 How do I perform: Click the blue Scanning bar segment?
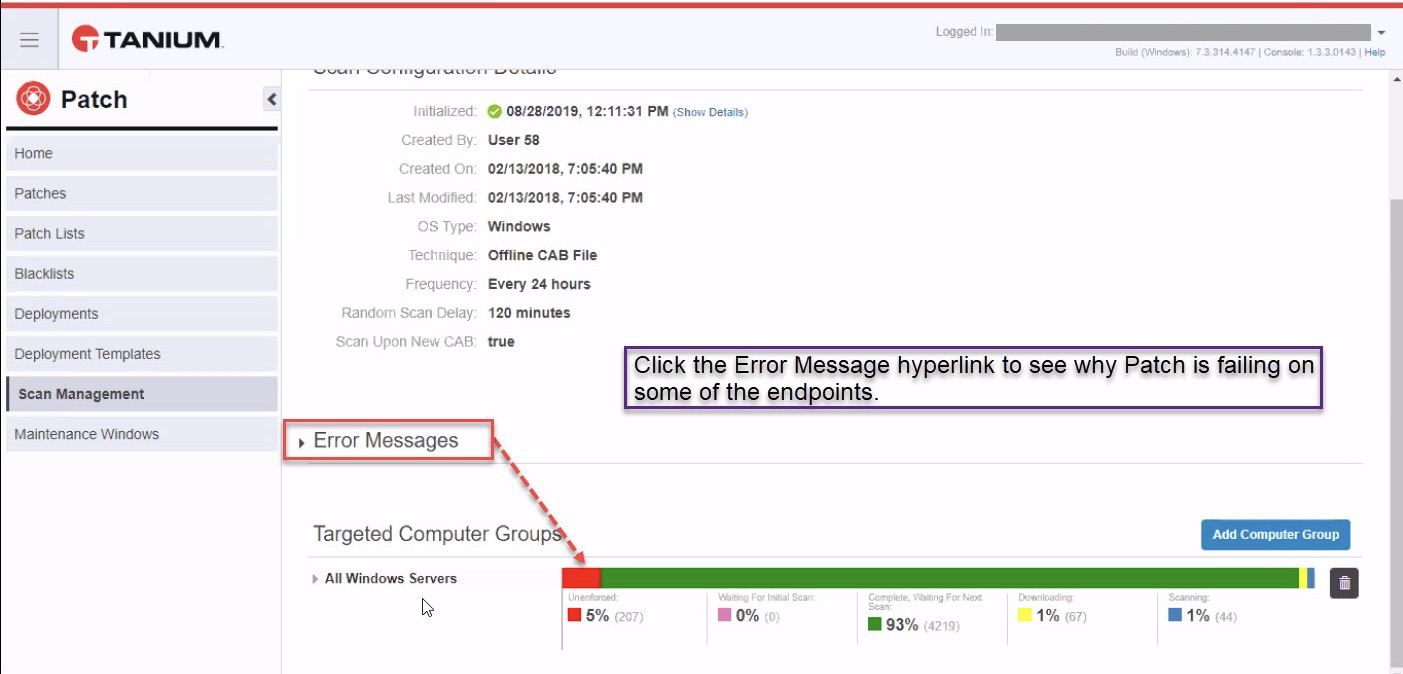(x=1311, y=578)
